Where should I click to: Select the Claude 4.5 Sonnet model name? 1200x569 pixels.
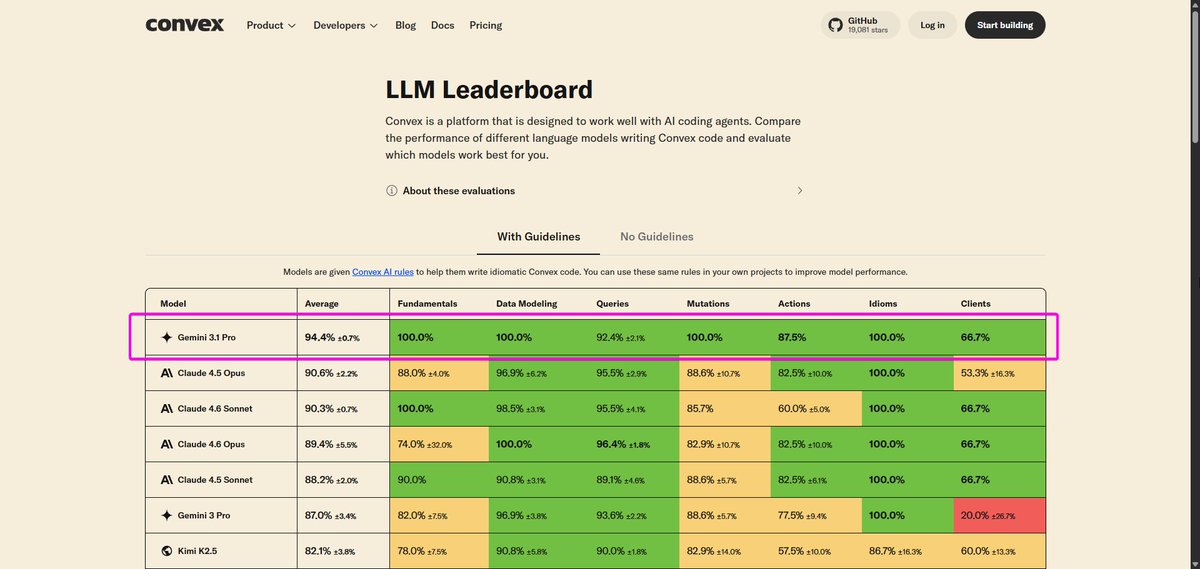tap(215, 480)
